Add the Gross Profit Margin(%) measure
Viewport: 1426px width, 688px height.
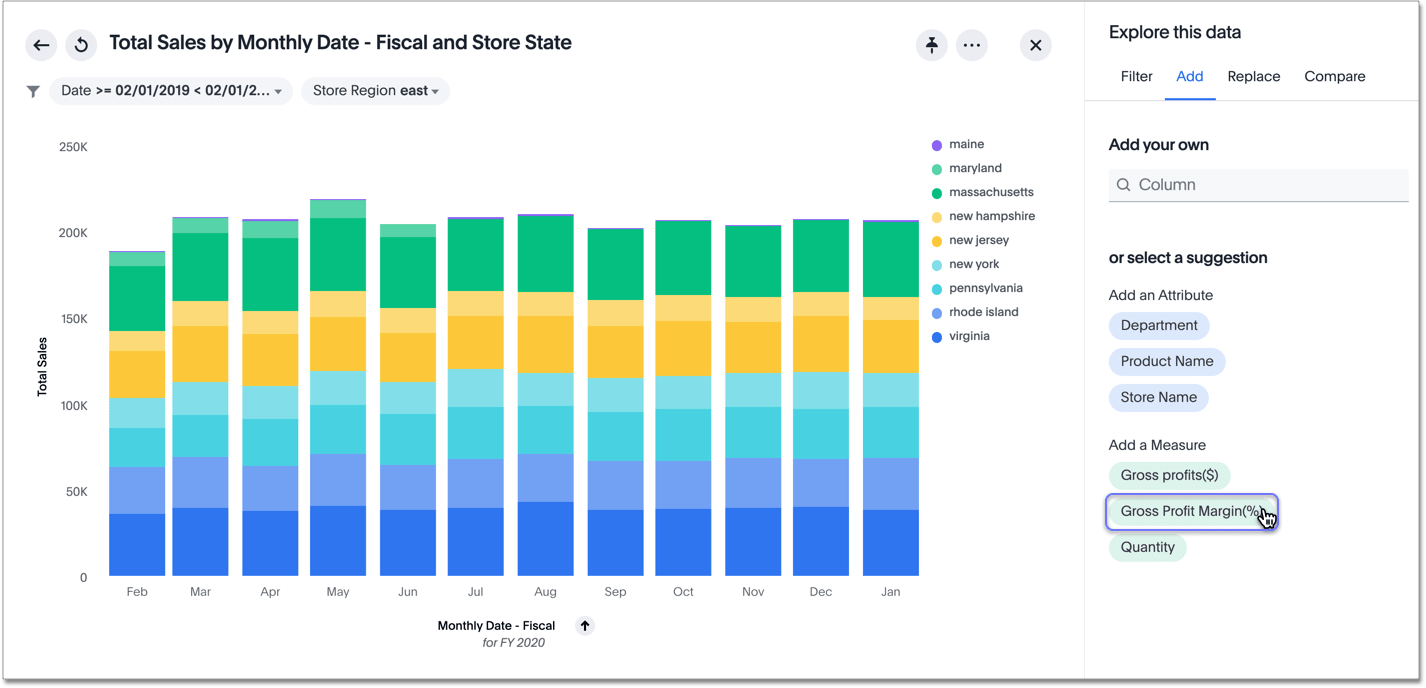coord(1190,512)
